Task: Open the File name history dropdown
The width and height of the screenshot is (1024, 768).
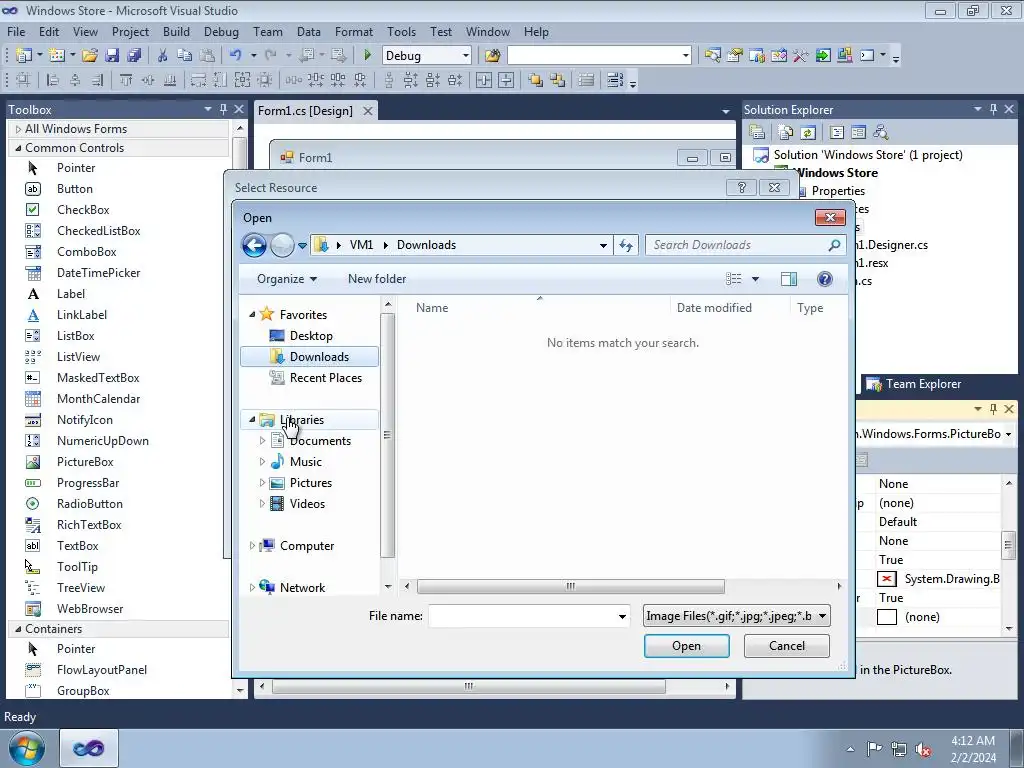Action: [x=622, y=616]
